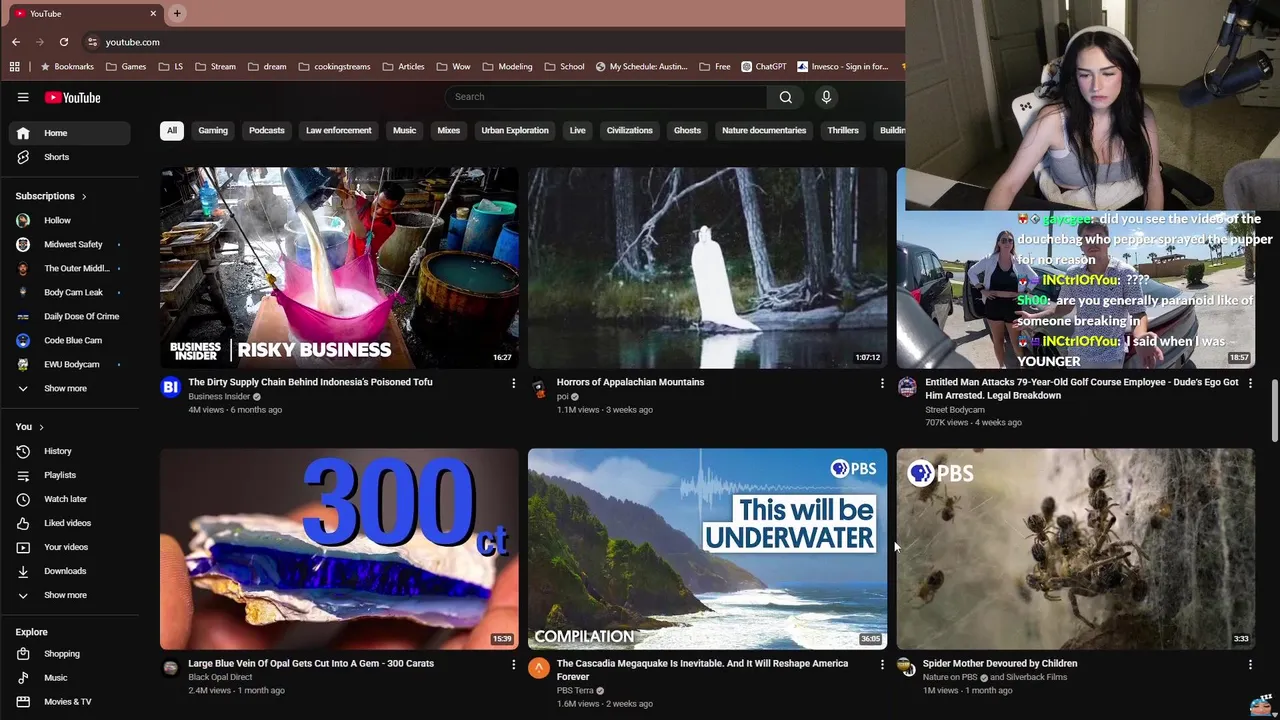Select the Urban Exploration filter chip

(x=515, y=130)
